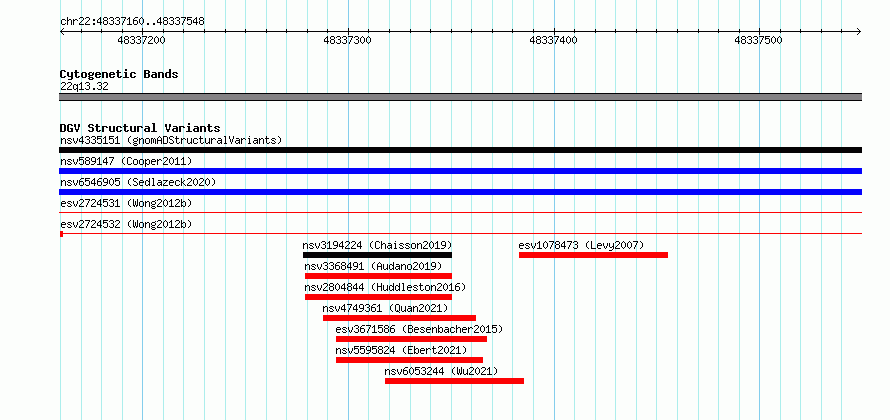Screen dimensions: 890x420
Task: Click the red nsv3368491 variant bar
Action: pyautogui.click(x=378, y=276)
